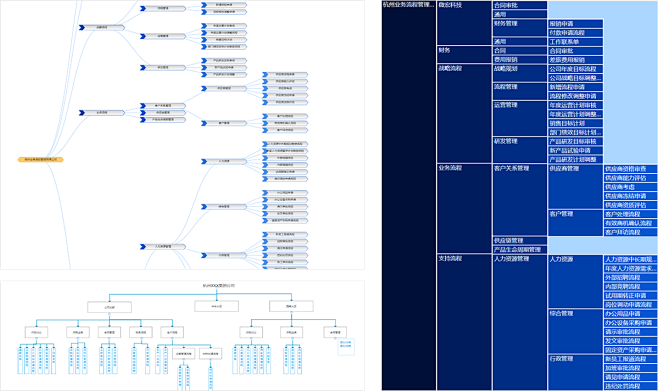This screenshot has width=658, height=391.
Task: Click the blue arrow icon on the 业务流程 mind map node
Action: 82,113
